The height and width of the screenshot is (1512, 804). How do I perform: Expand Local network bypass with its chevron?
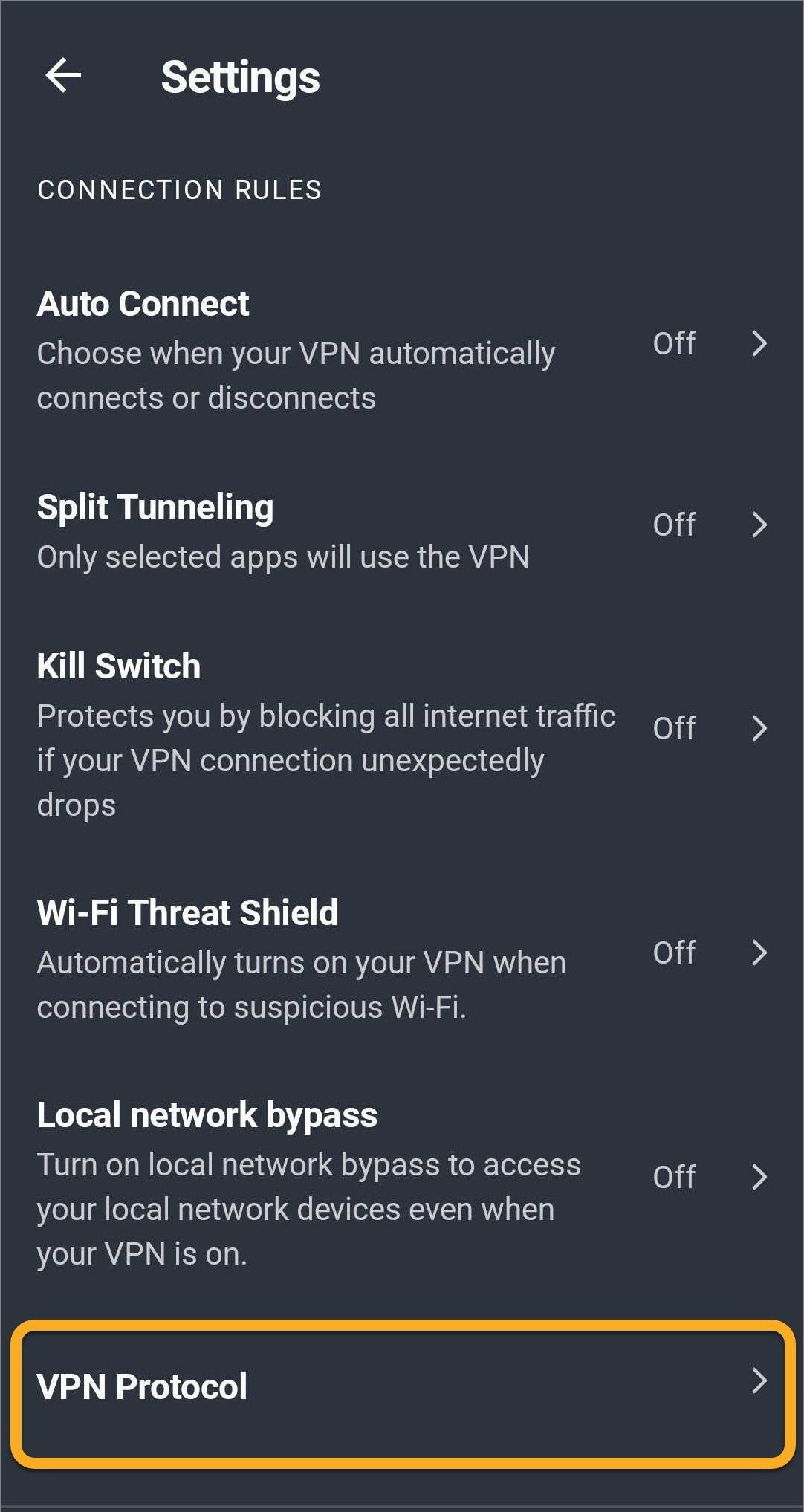759,1177
